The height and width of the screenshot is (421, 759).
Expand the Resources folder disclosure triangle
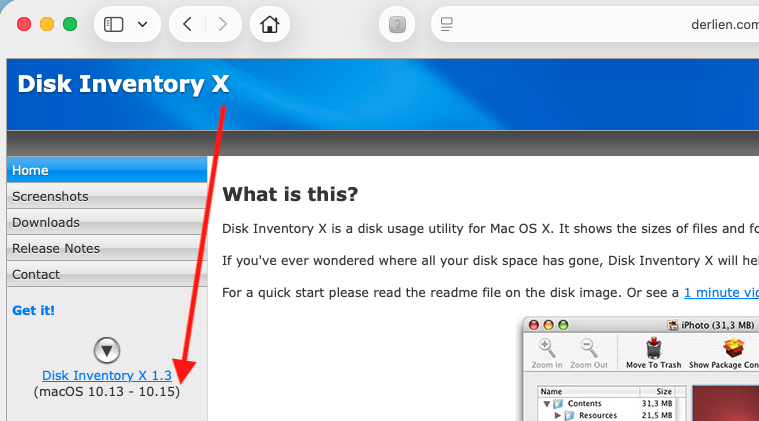[x=558, y=415]
